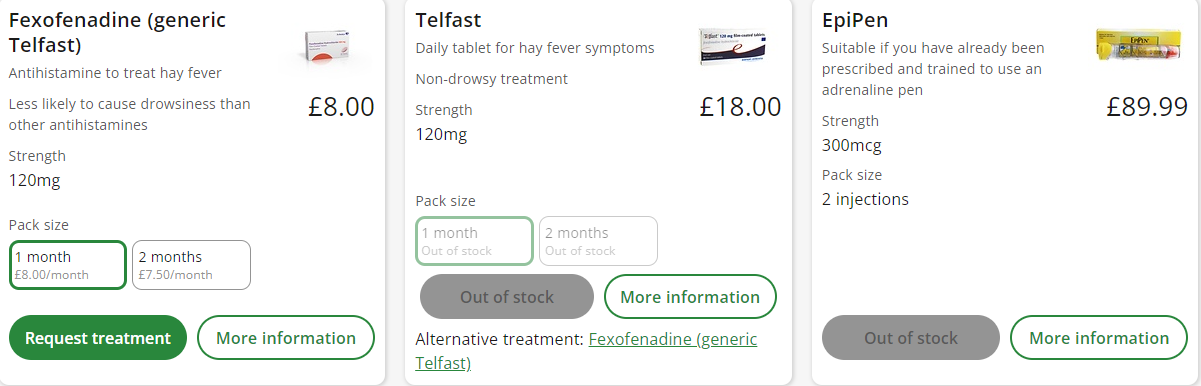Click EpiPen's Out of stock button
Viewport: 1201px width, 386px height.
click(x=911, y=338)
